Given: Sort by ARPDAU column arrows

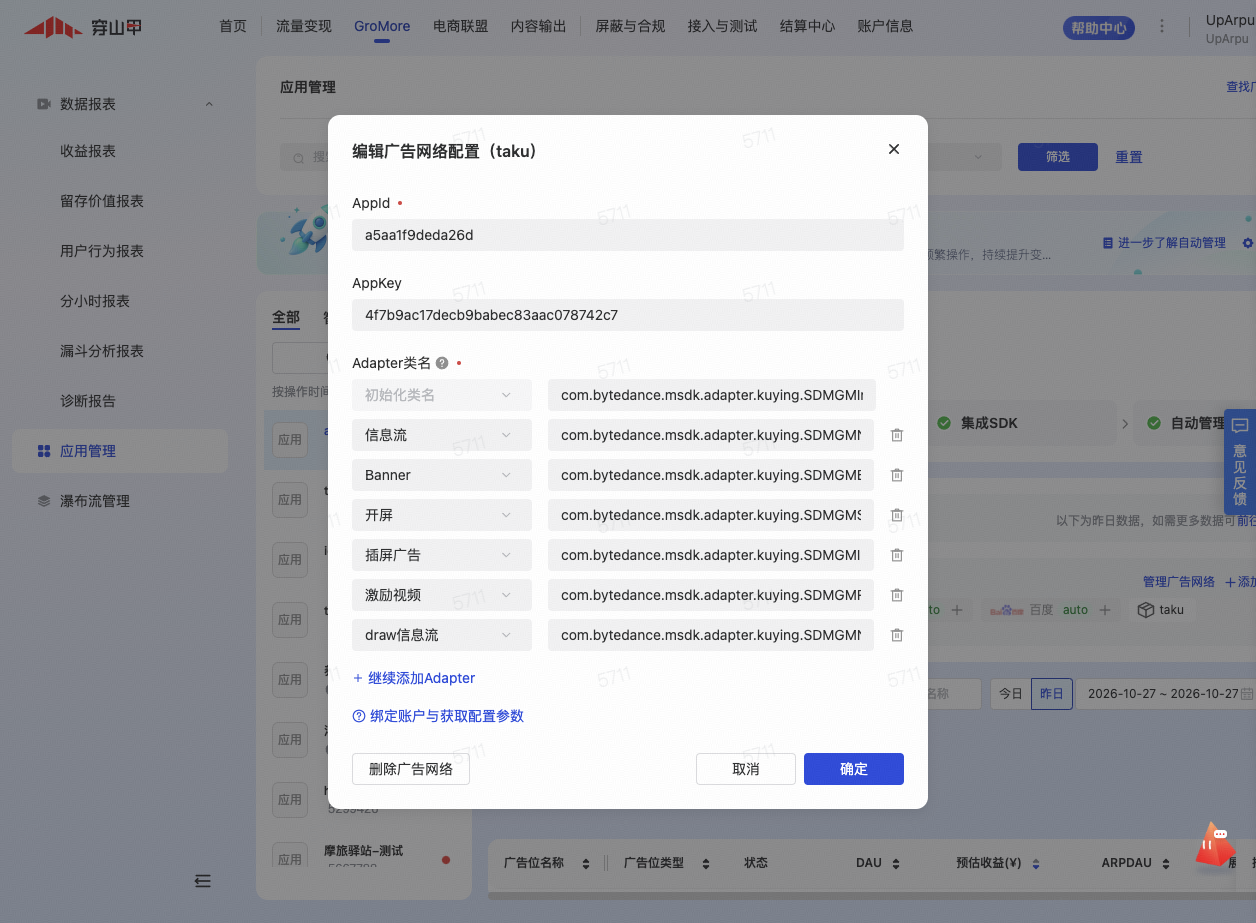Looking at the screenshot, I should (x=1166, y=863).
